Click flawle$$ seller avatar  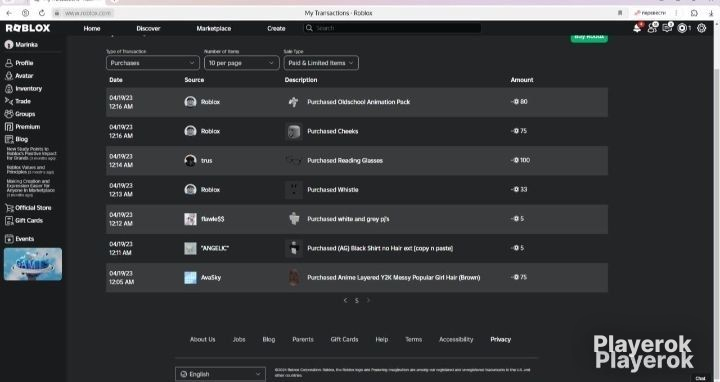(x=190, y=219)
